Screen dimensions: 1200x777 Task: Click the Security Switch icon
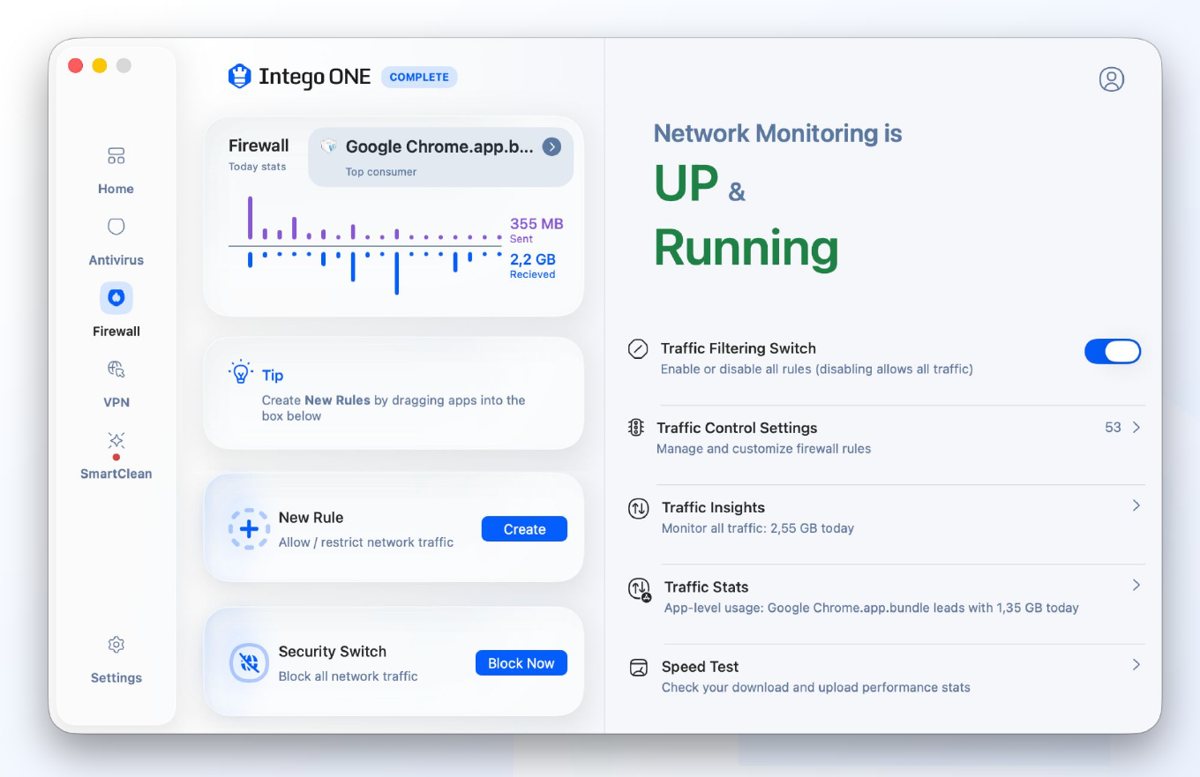pyautogui.click(x=249, y=663)
